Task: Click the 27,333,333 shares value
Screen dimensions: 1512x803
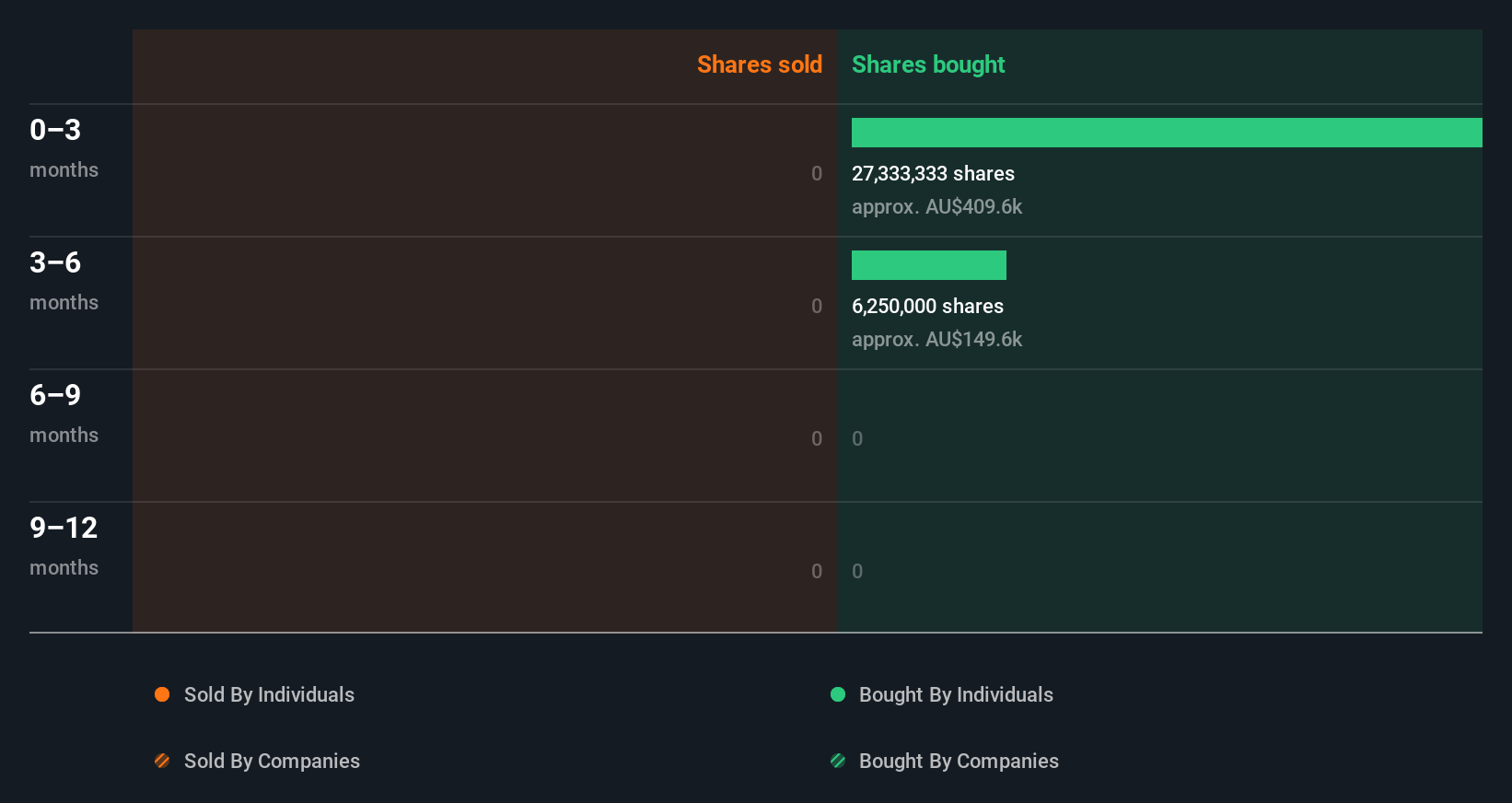Action: coord(933,173)
